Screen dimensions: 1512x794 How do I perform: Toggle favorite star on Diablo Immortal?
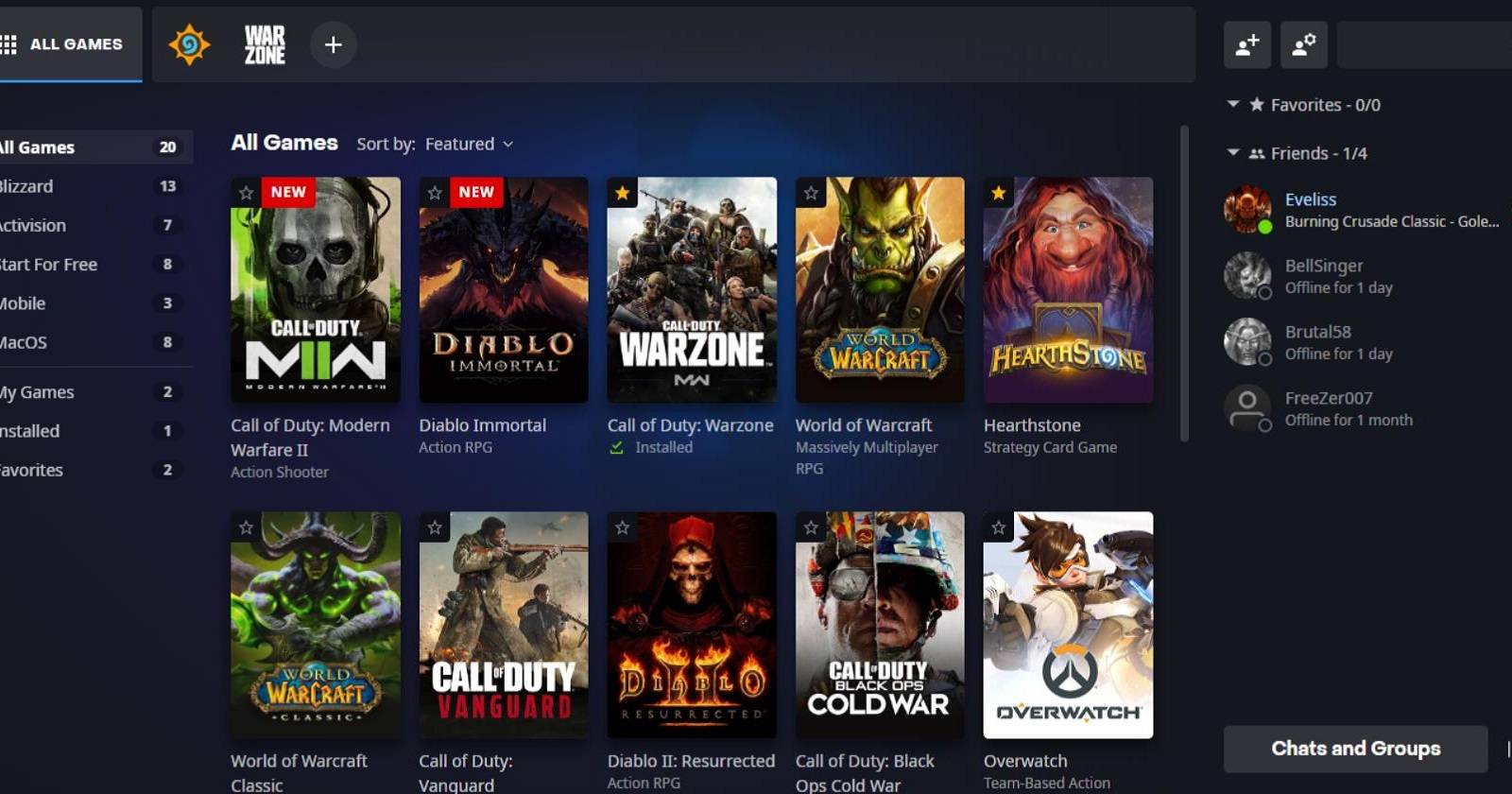[435, 193]
